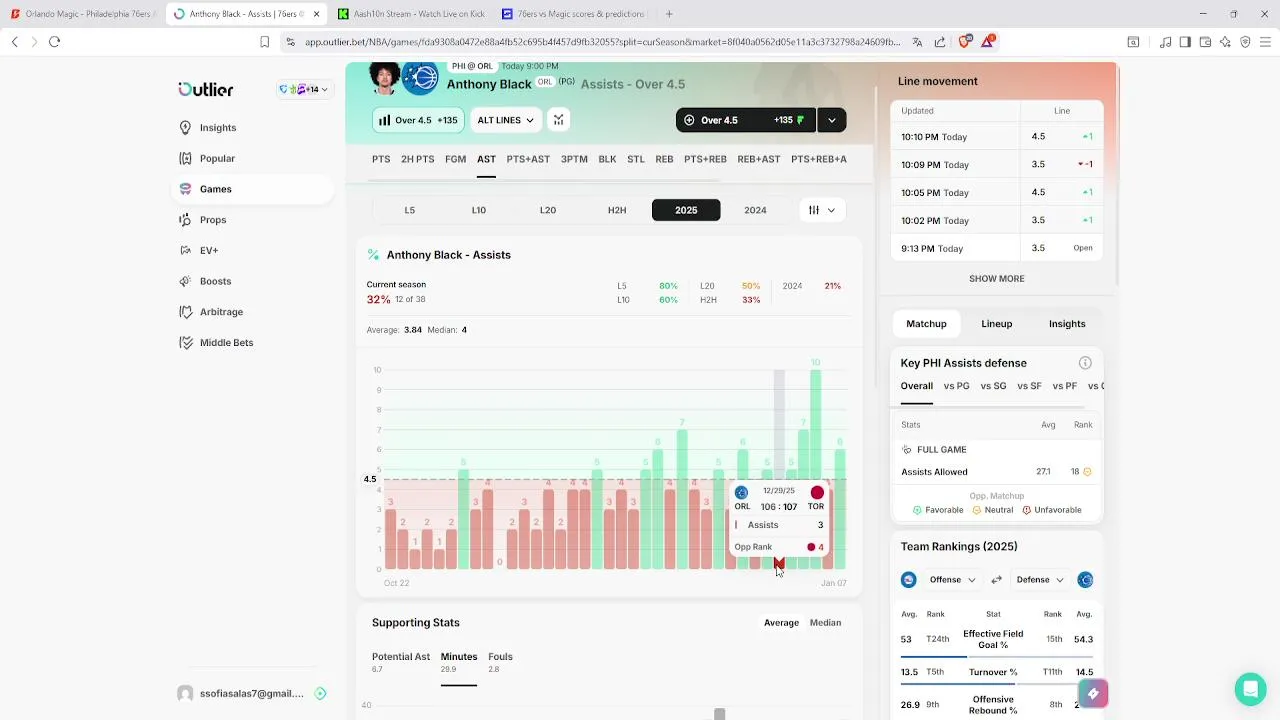Click the site address in the URL bar

(x=602, y=42)
